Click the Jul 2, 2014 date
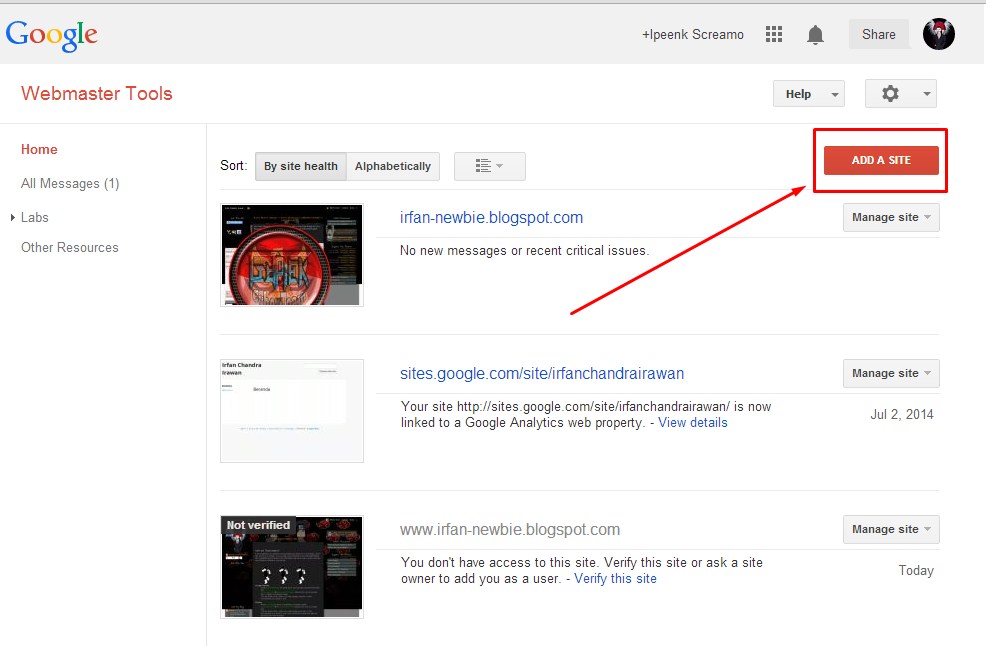The height and width of the screenshot is (646, 986). pos(901,415)
